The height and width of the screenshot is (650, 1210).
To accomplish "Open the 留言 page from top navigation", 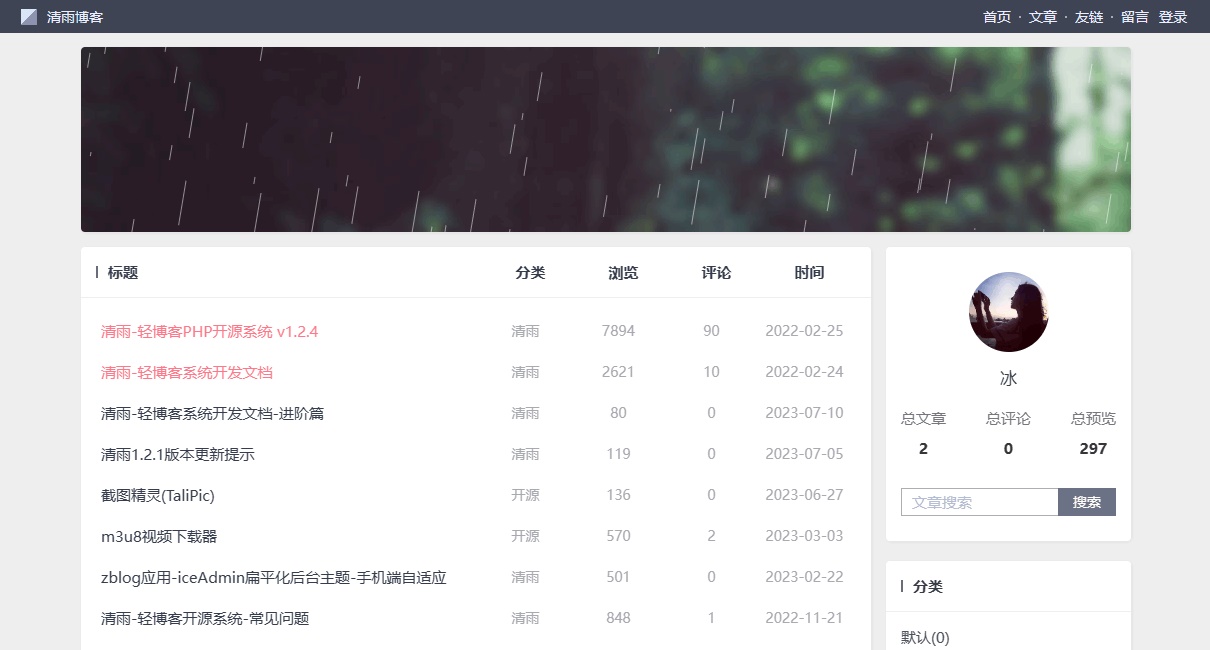I will 1133,17.
